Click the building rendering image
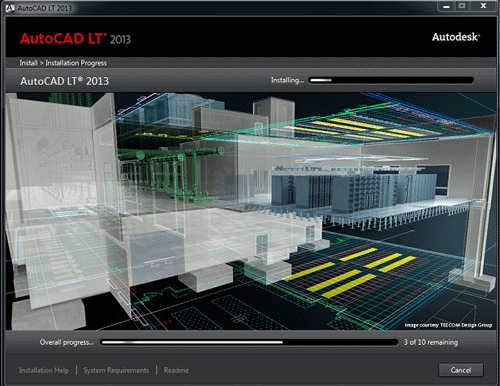 [251, 211]
